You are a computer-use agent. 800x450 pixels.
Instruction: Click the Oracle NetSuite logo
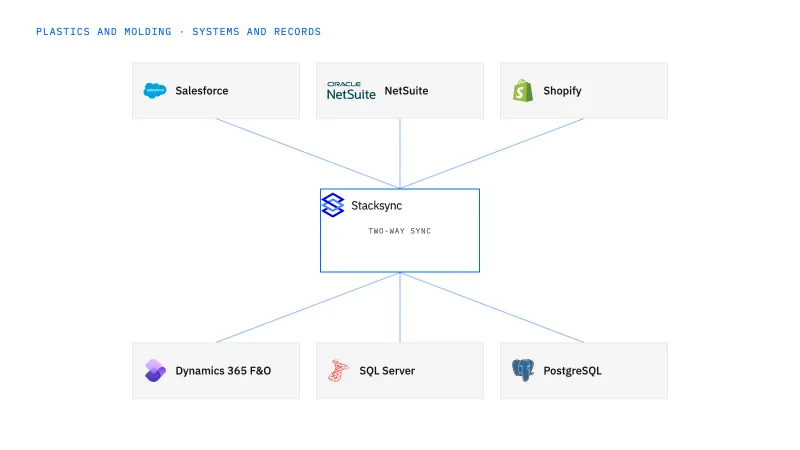[351, 91]
